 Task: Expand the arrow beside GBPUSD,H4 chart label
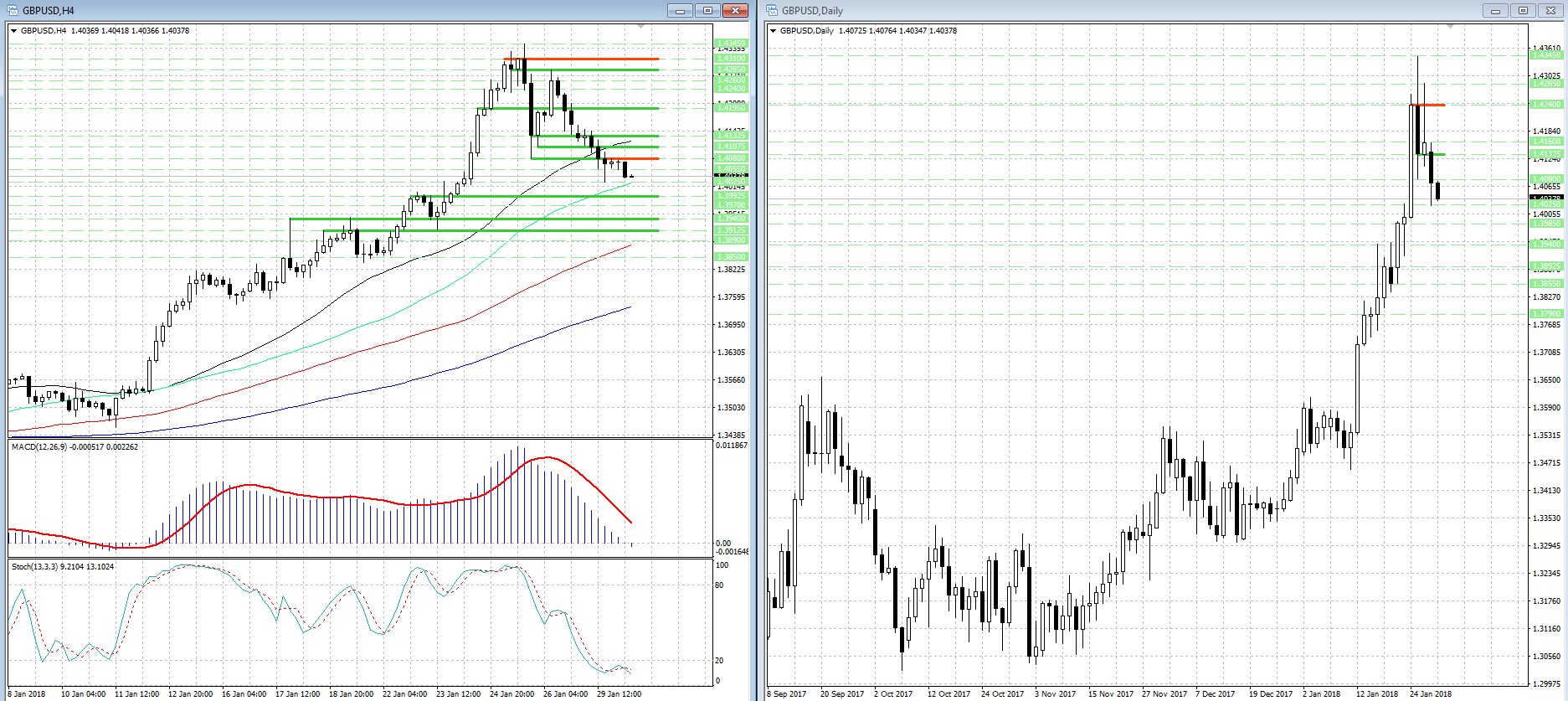(14, 31)
